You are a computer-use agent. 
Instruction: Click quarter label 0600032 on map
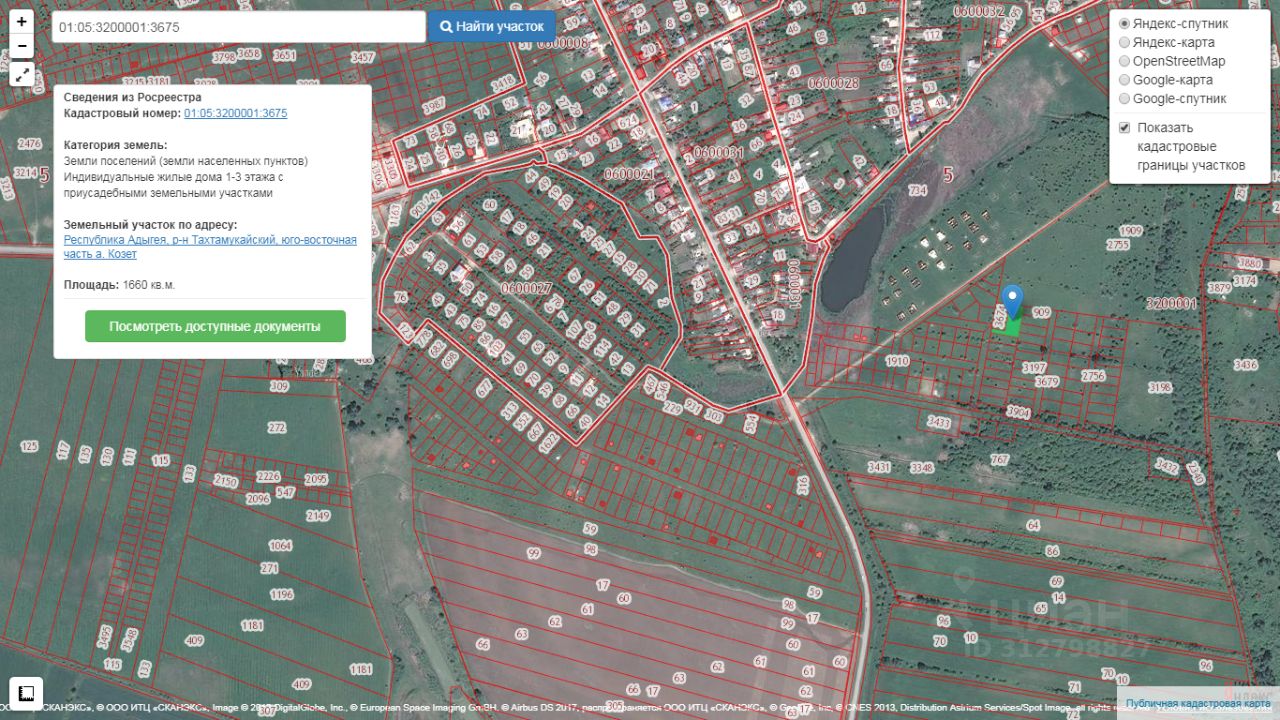(x=979, y=11)
